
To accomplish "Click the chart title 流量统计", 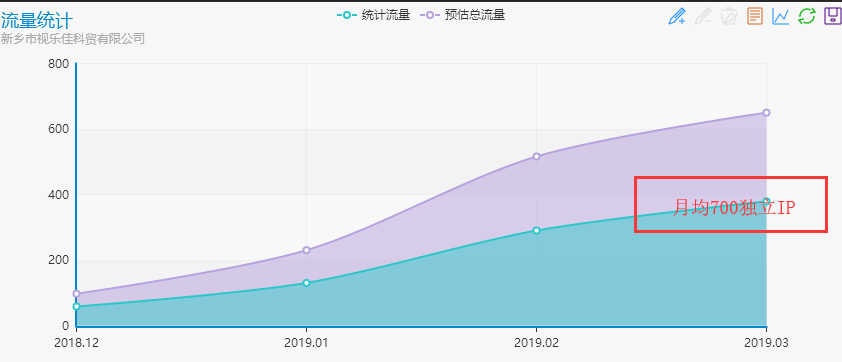I will click(37, 21).
